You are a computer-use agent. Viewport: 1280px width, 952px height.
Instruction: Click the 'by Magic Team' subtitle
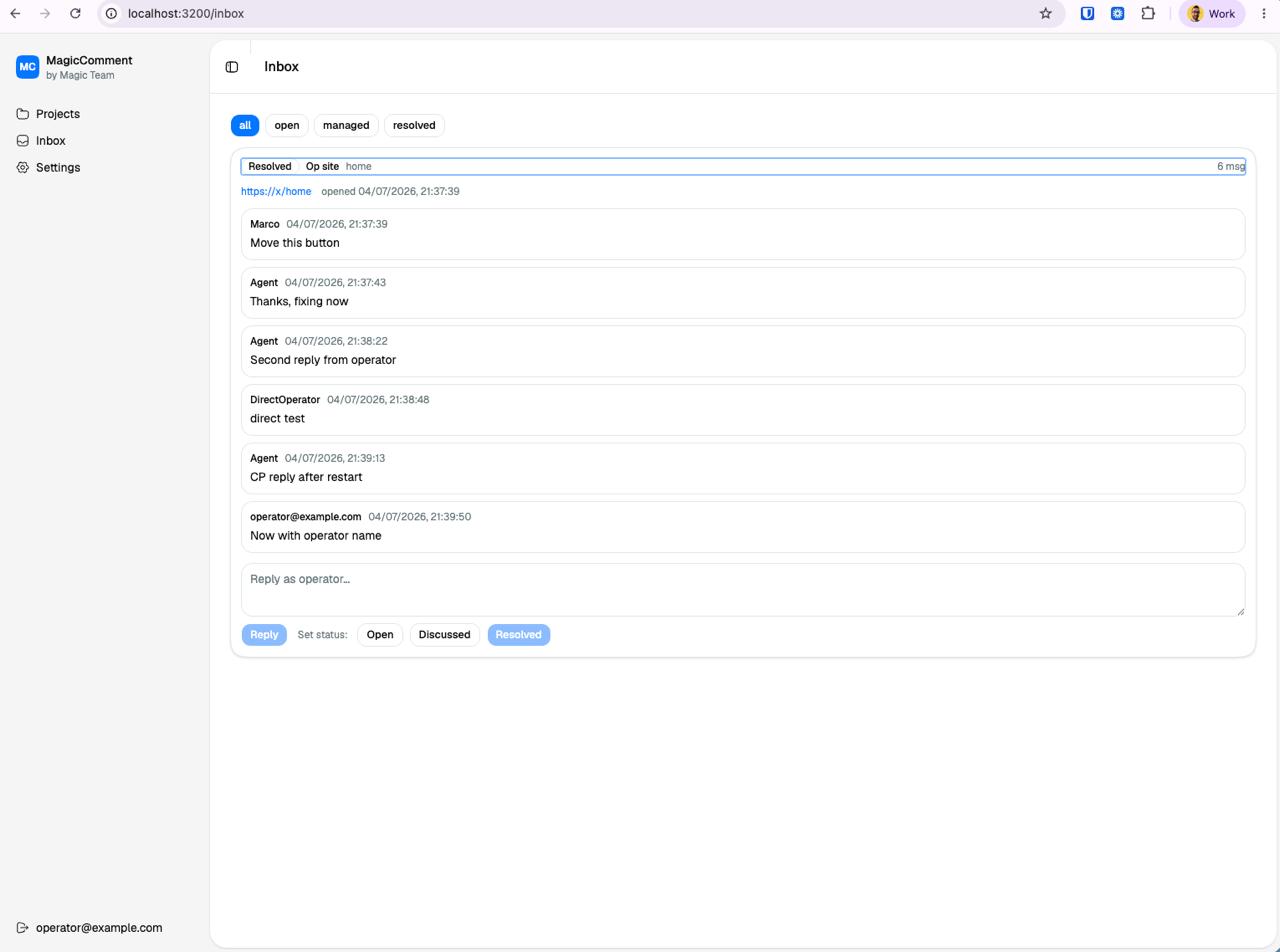click(x=80, y=75)
